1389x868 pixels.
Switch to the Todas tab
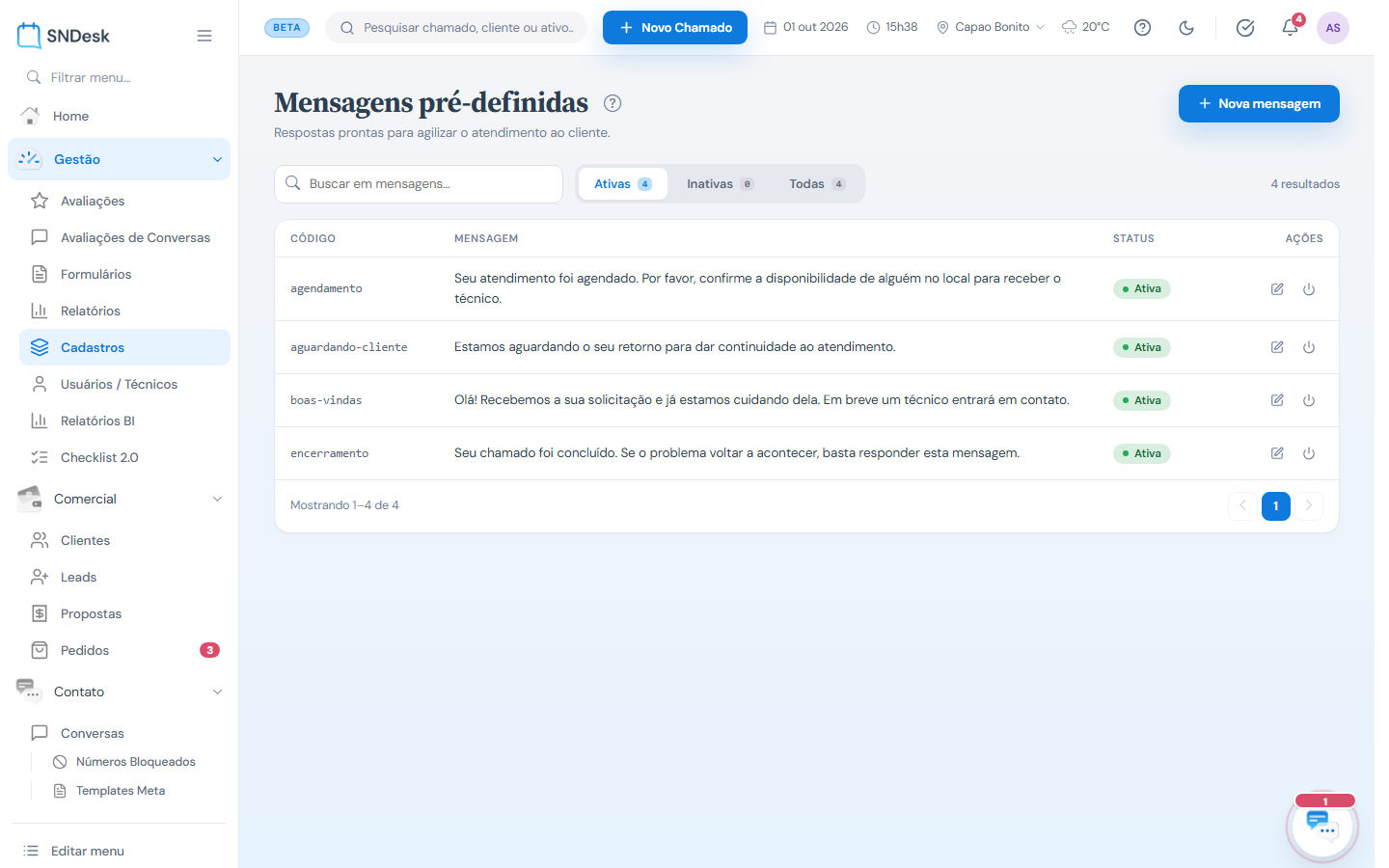pyautogui.click(x=817, y=184)
